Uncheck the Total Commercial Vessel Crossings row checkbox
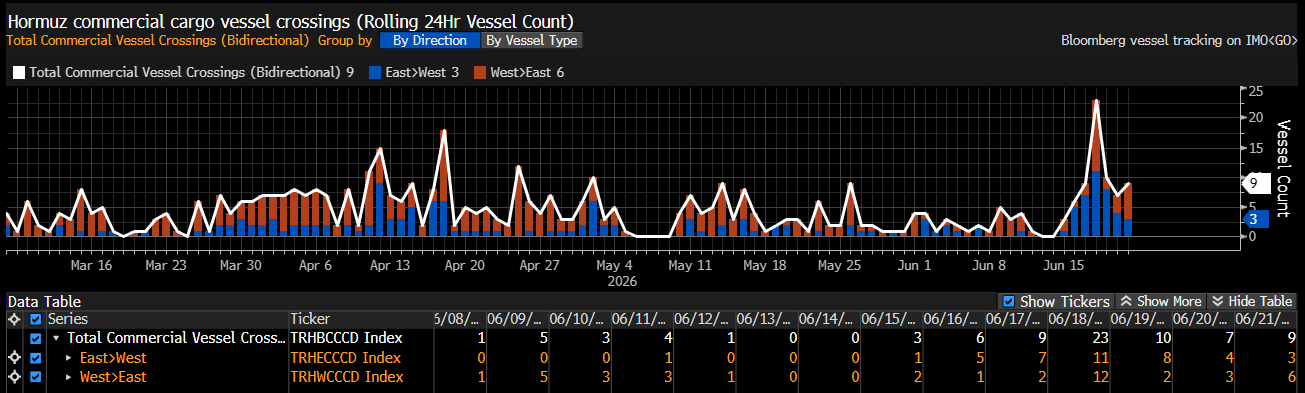The height and width of the screenshot is (393, 1305). (x=37, y=338)
